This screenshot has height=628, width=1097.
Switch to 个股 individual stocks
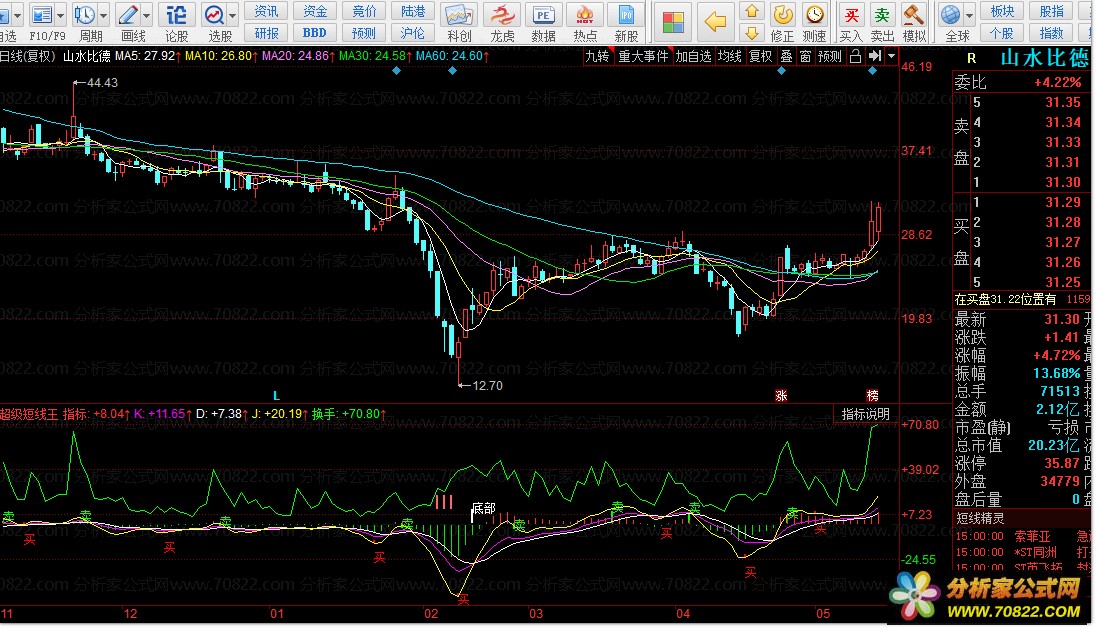1002,33
